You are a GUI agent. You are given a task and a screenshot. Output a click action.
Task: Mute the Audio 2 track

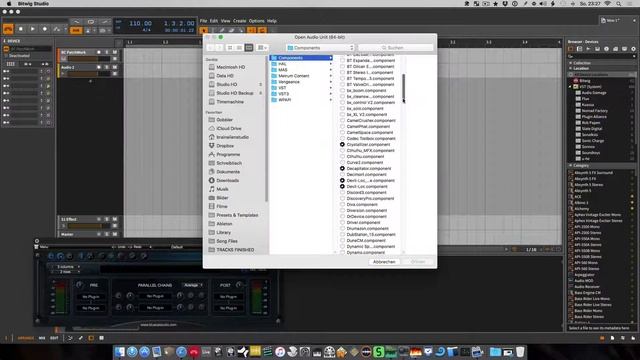click(x=115, y=67)
